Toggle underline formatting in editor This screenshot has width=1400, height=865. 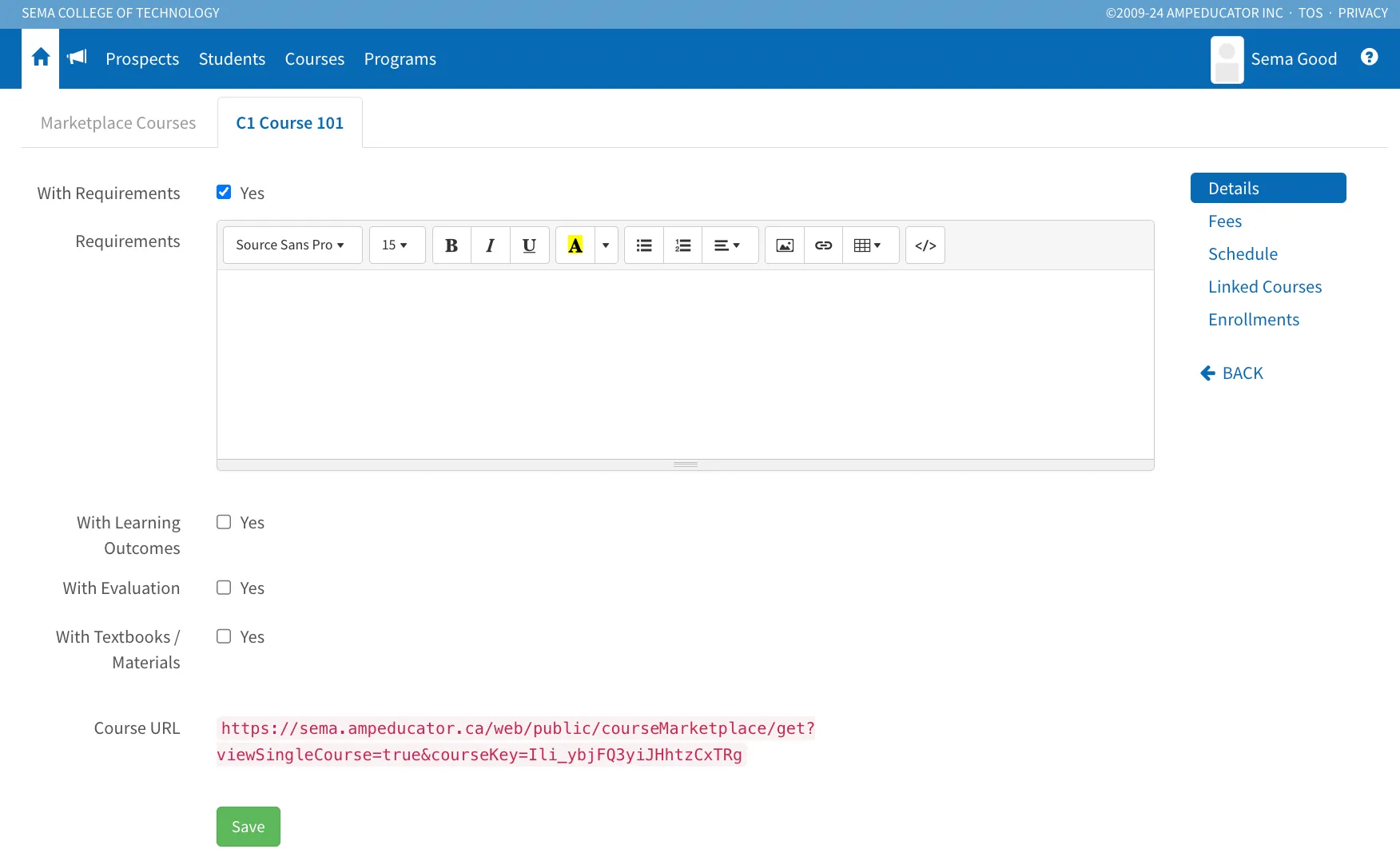(x=529, y=245)
